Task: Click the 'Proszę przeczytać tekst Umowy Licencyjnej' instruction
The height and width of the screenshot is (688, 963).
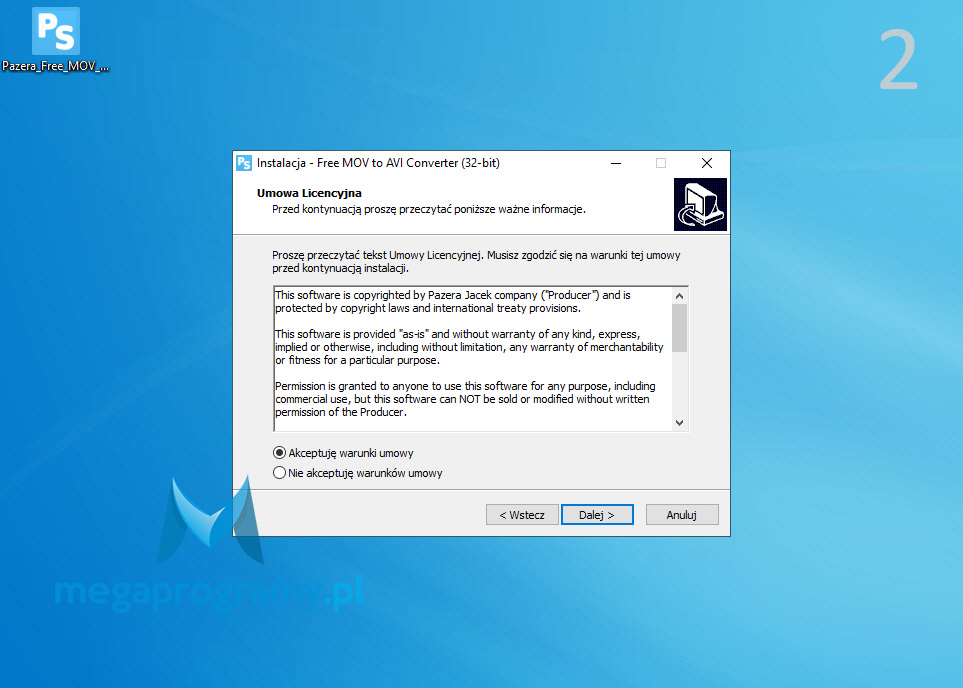Action: click(x=476, y=262)
